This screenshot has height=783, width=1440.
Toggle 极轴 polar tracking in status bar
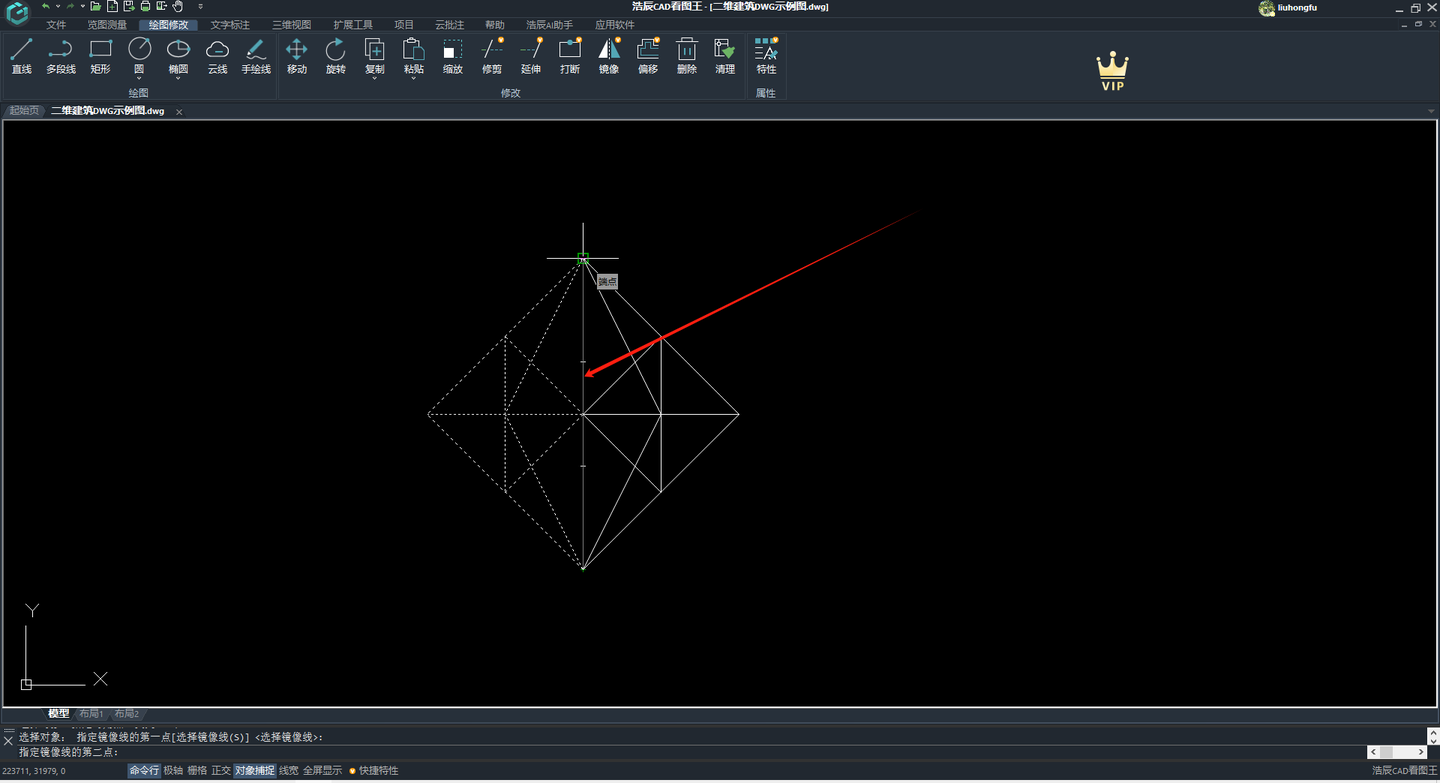(173, 771)
